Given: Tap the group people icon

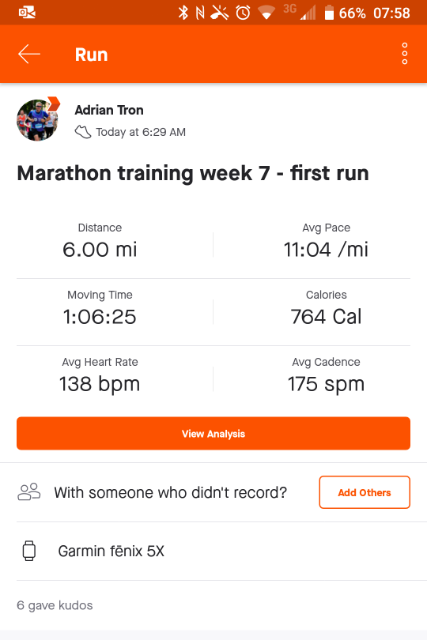Looking at the screenshot, I should click(x=29, y=492).
